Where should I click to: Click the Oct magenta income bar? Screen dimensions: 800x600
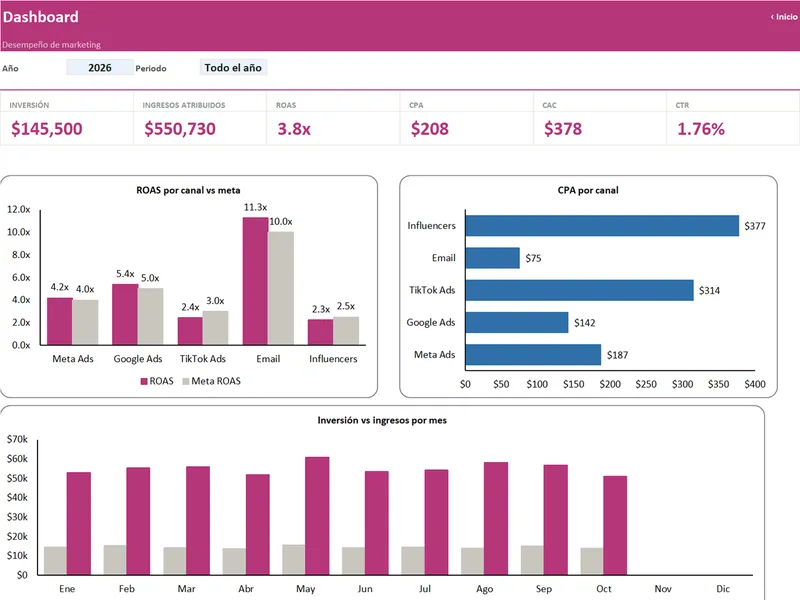[615, 526]
